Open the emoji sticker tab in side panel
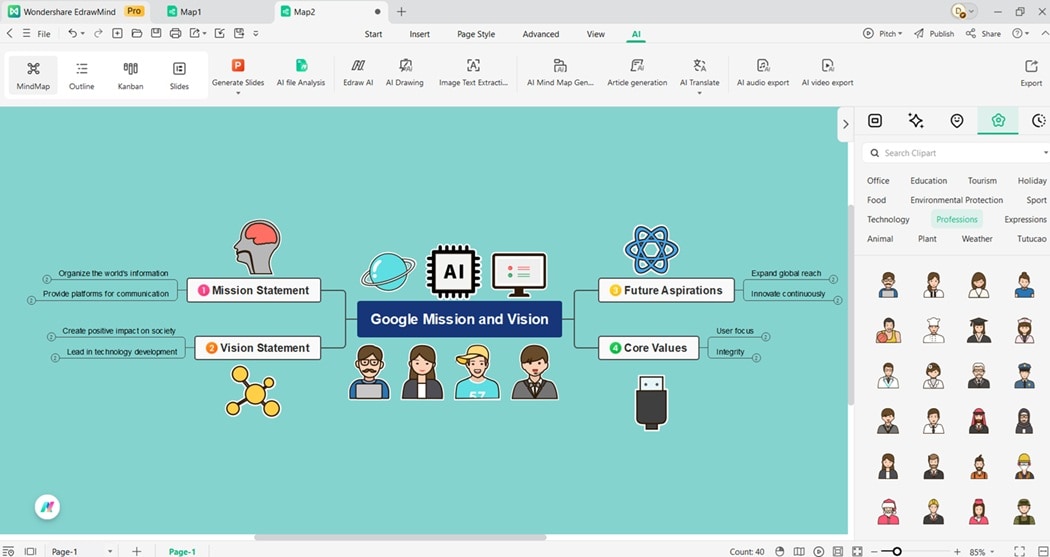The image size is (1050, 557). [957, 121]
